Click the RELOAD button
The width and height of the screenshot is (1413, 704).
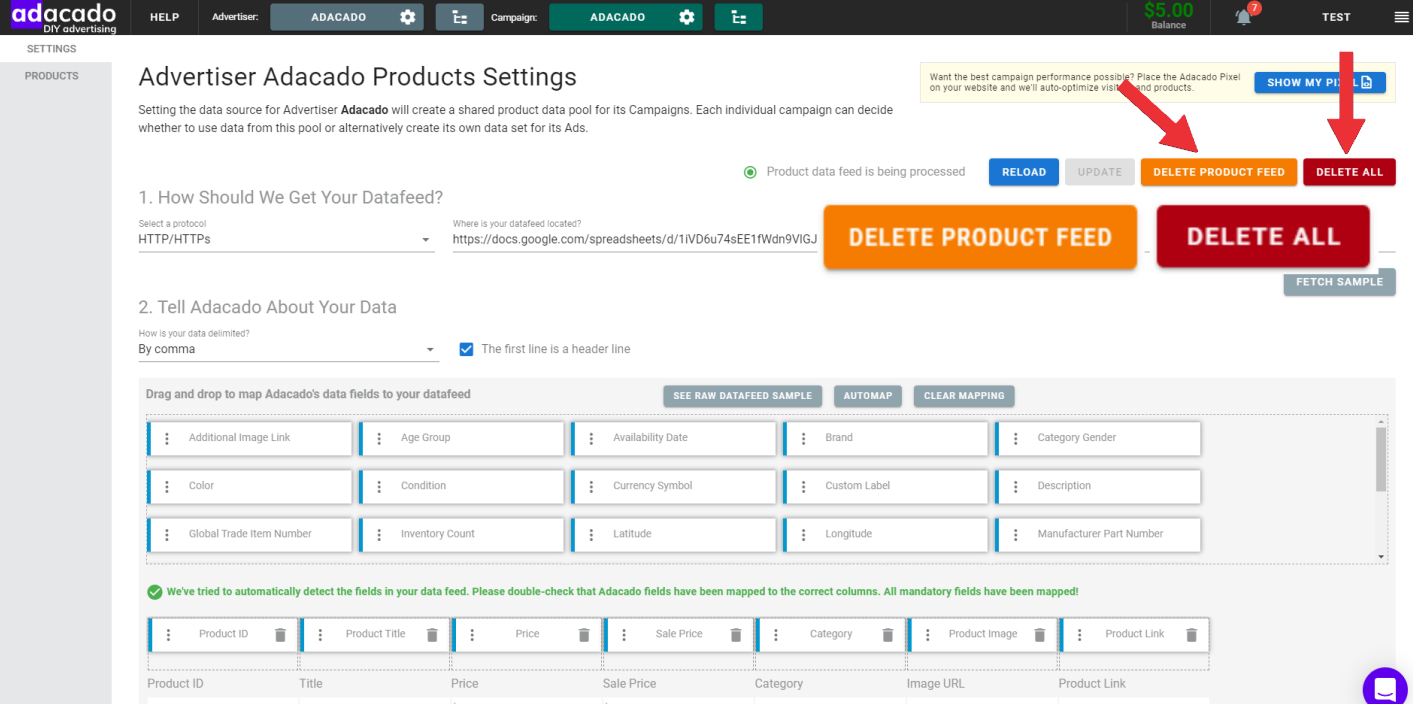pos(1024,172)
